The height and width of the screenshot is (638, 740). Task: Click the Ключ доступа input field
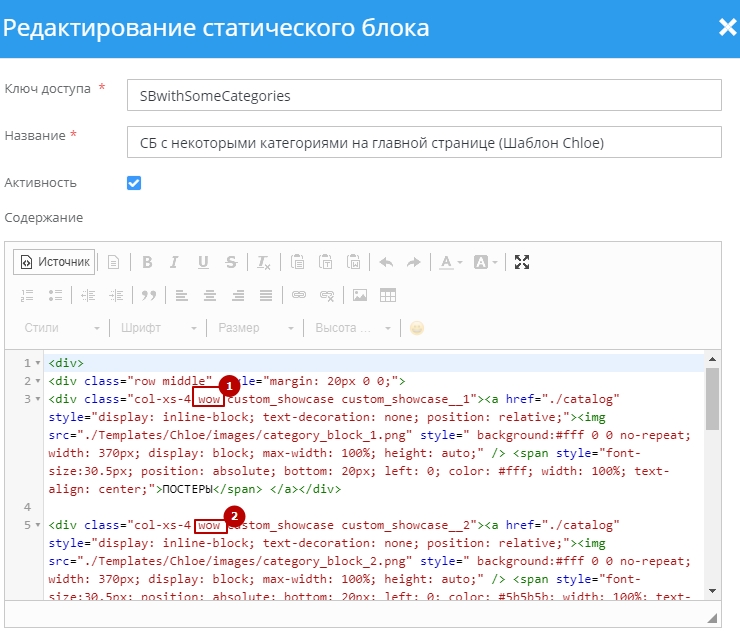424,96
